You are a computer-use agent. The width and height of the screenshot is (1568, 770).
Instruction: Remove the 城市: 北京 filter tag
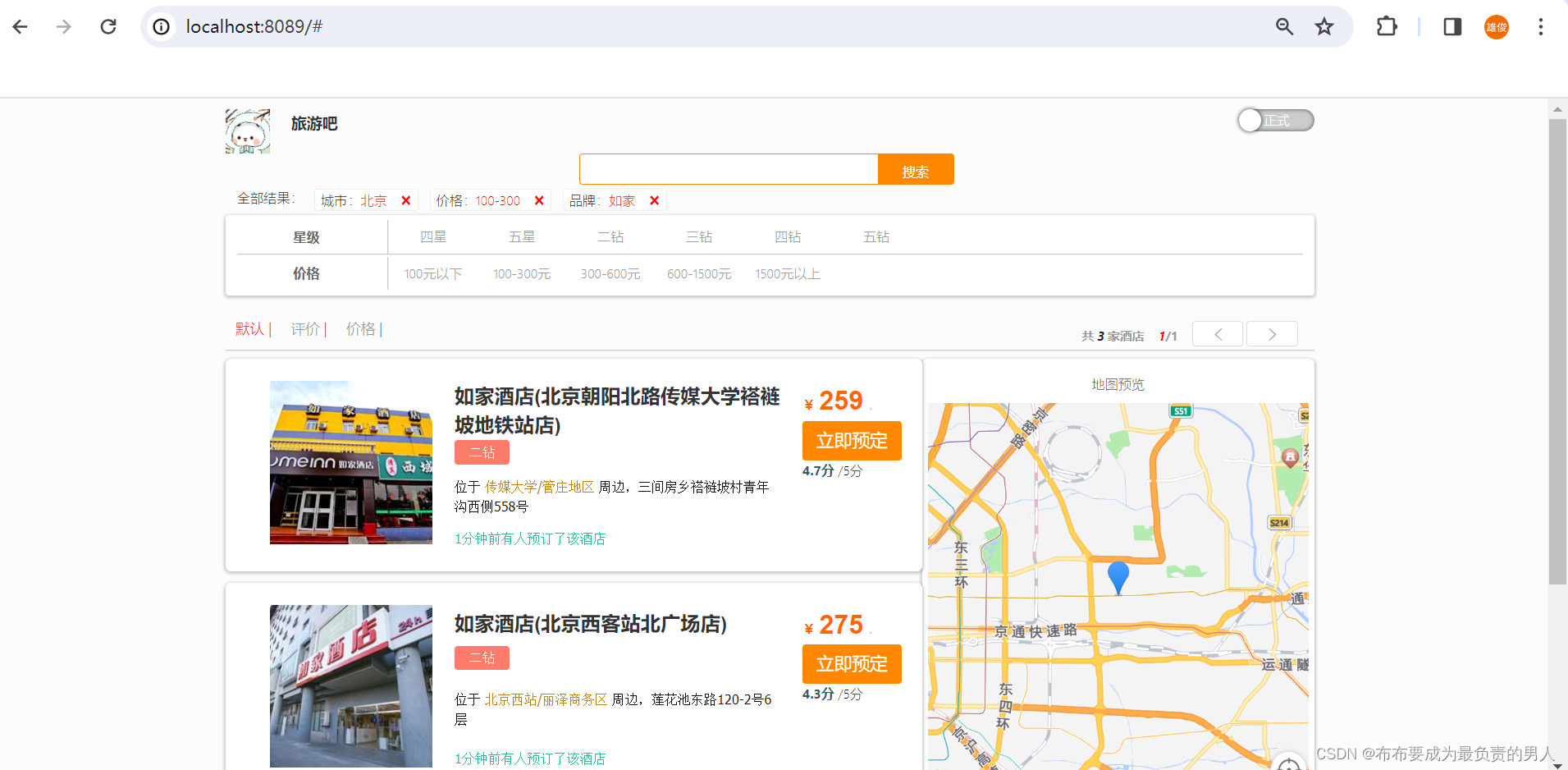[x=405, y=200]
